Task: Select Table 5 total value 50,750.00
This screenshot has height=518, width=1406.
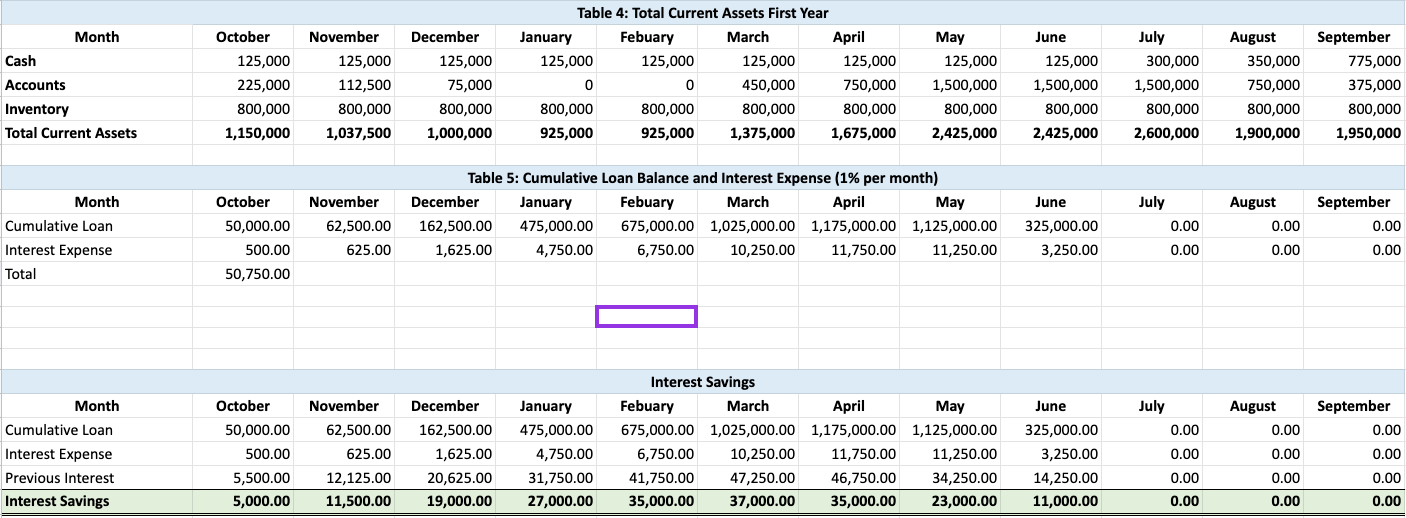Action: [x=258, y=273]
